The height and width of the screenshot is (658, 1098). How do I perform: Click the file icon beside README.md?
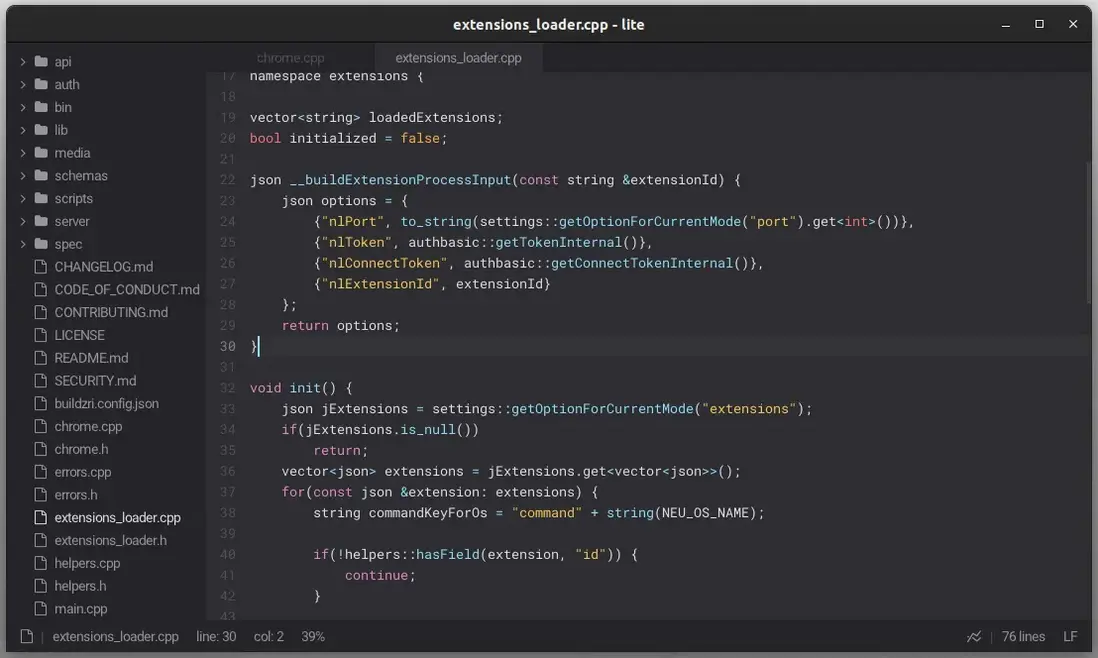click(41, 358)
